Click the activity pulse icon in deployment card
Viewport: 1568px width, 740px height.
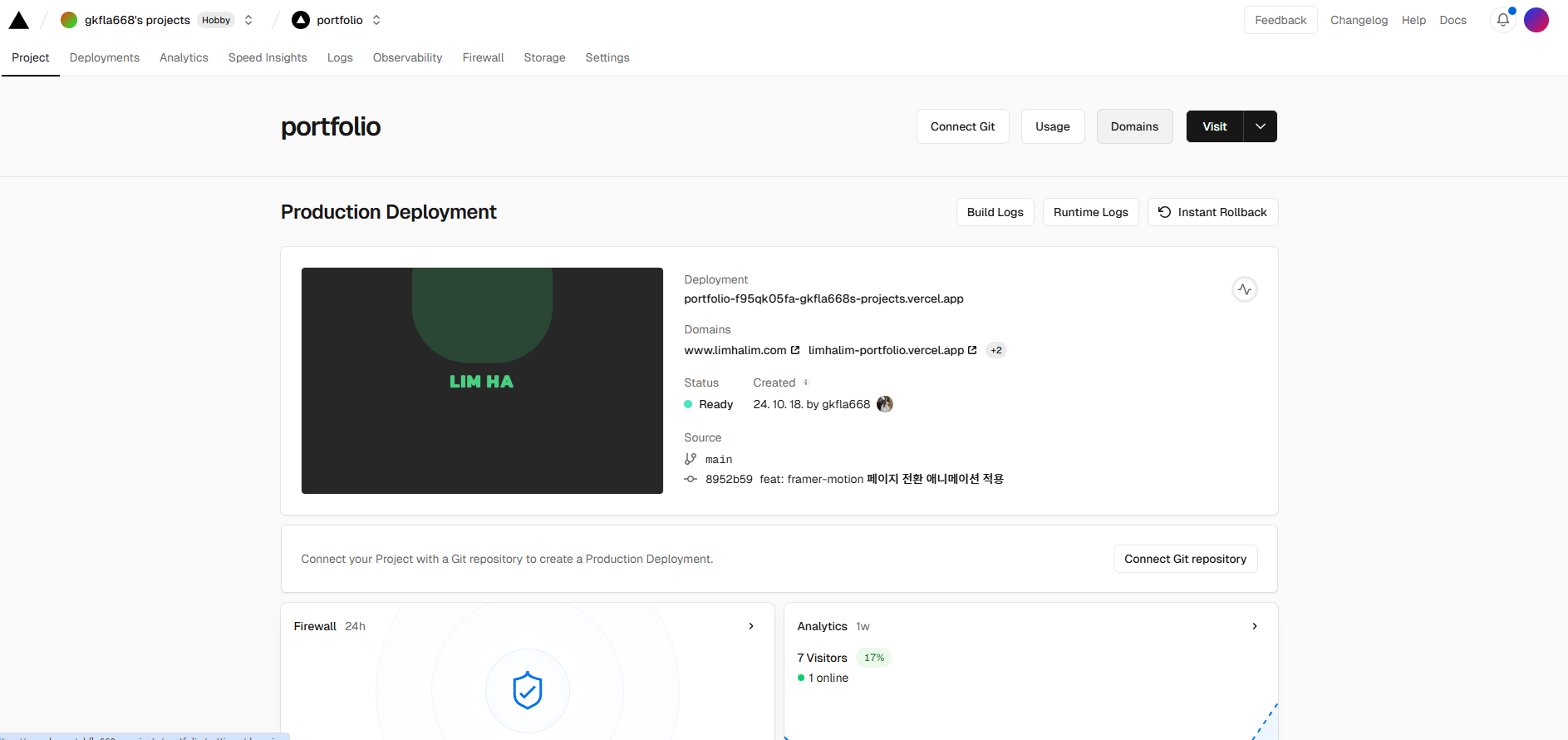[1244, 289]
